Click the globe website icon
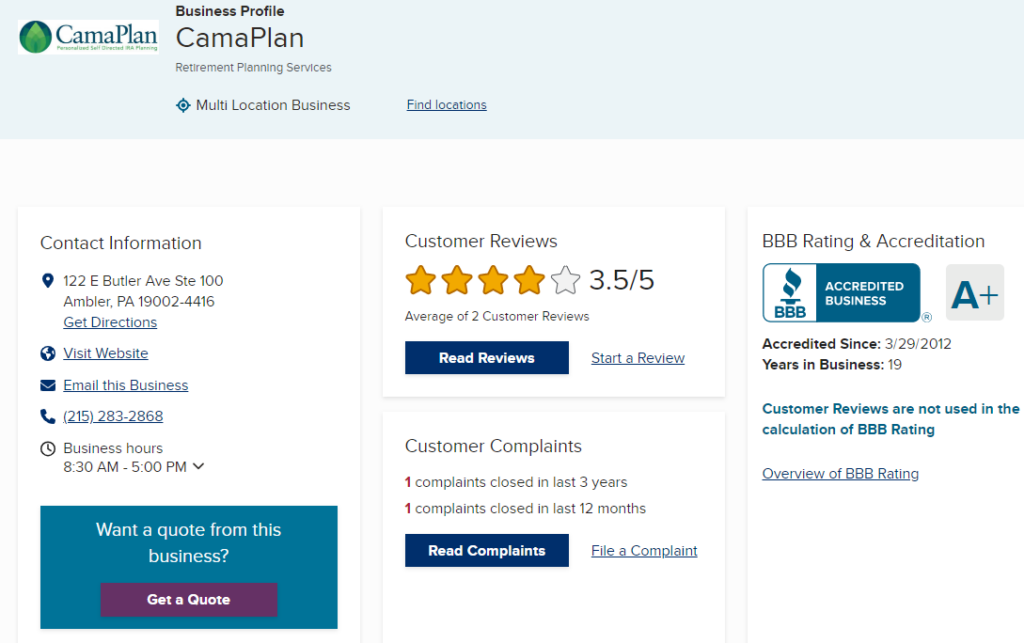Image resolution: width=1024 pixels, height=643 pixels. (x=48, y=353)
